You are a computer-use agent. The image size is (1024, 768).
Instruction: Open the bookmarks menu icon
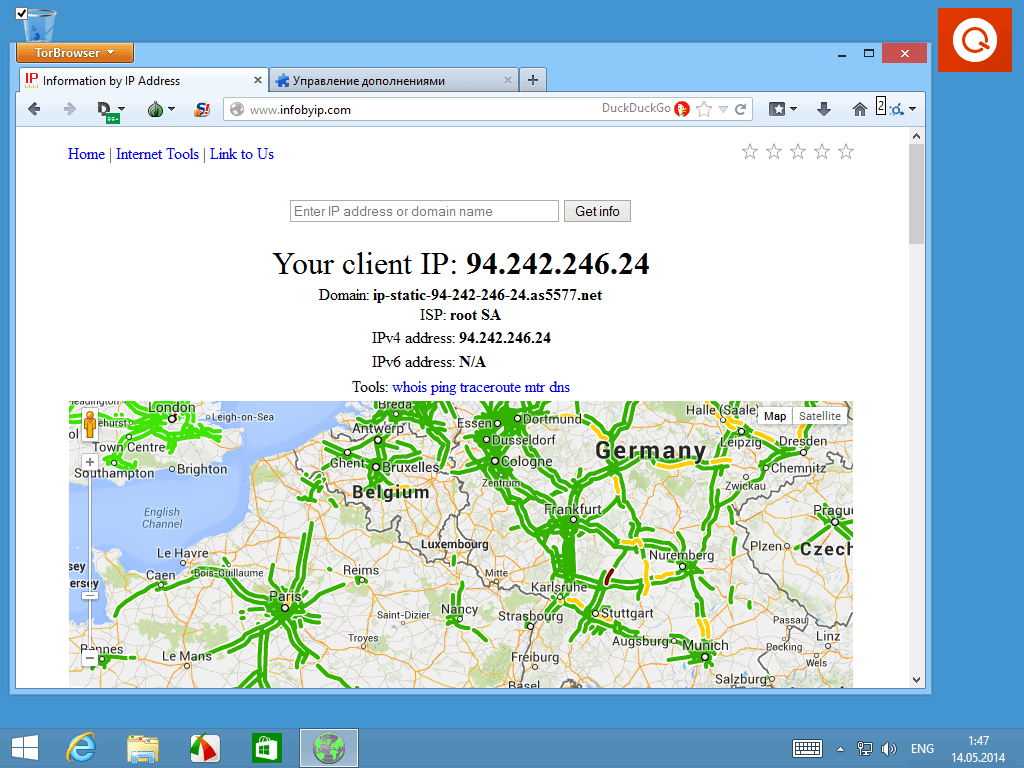(776, 109)
